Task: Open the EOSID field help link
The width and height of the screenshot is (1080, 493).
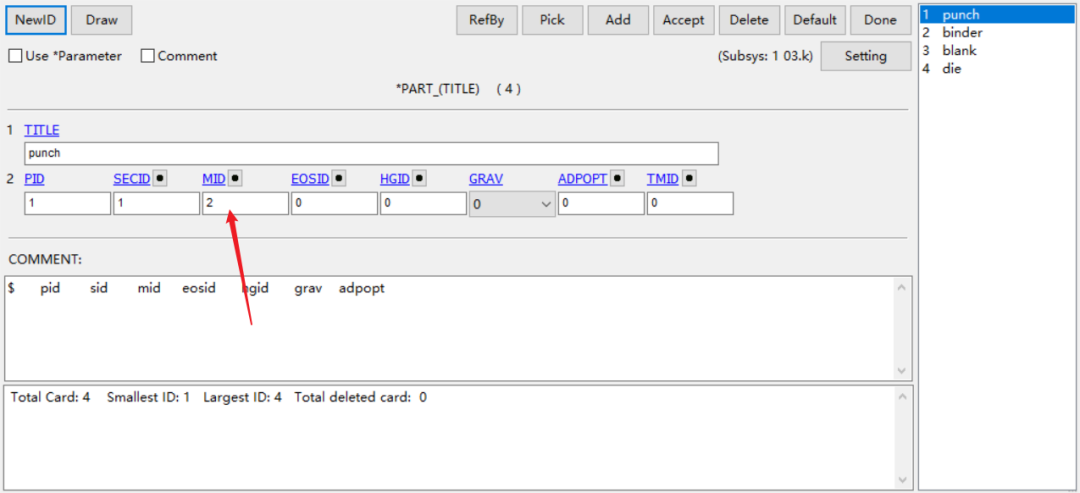Action: pos(310,179)
